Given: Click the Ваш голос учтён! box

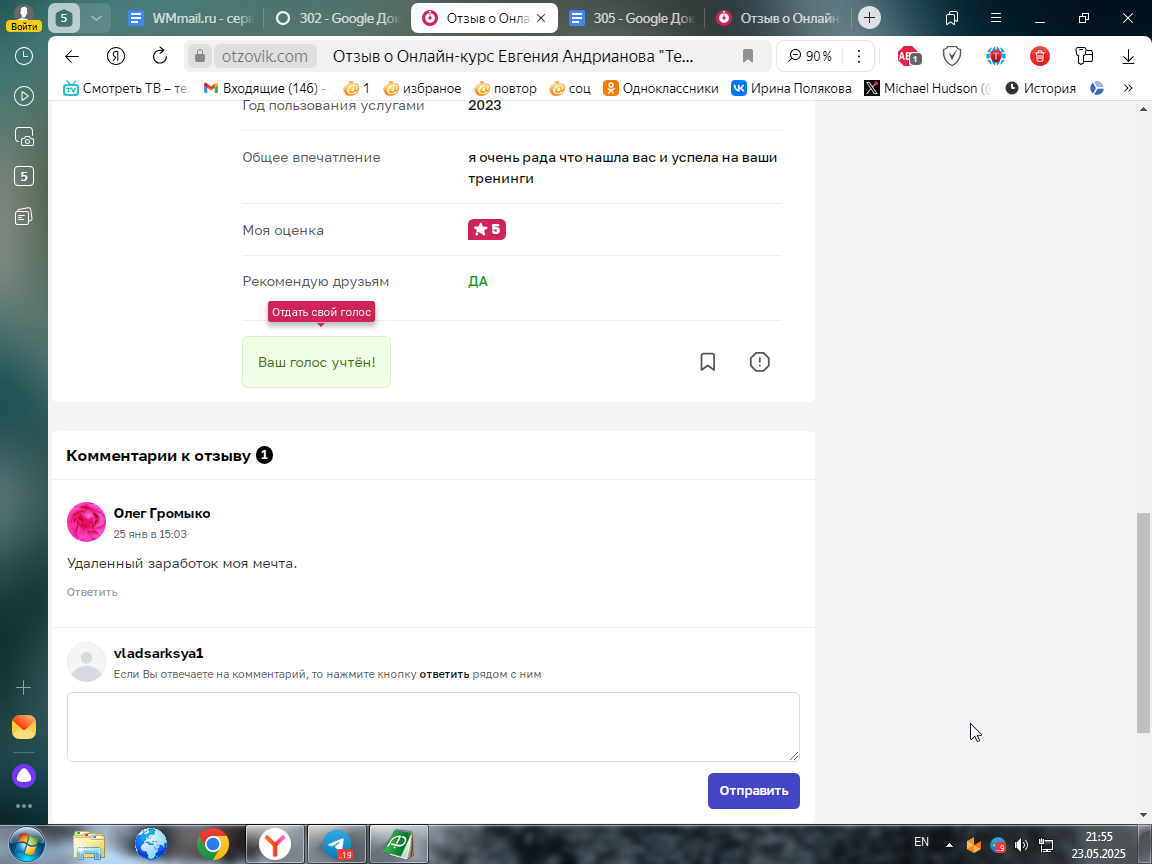Looking at the screenshot, I should coord(317,361).
